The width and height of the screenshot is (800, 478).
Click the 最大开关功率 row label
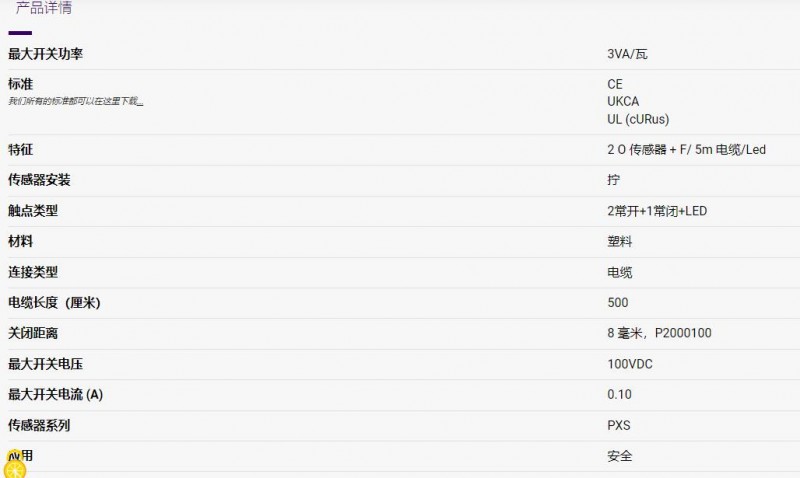pyautogui.click(x=46, y=54)
